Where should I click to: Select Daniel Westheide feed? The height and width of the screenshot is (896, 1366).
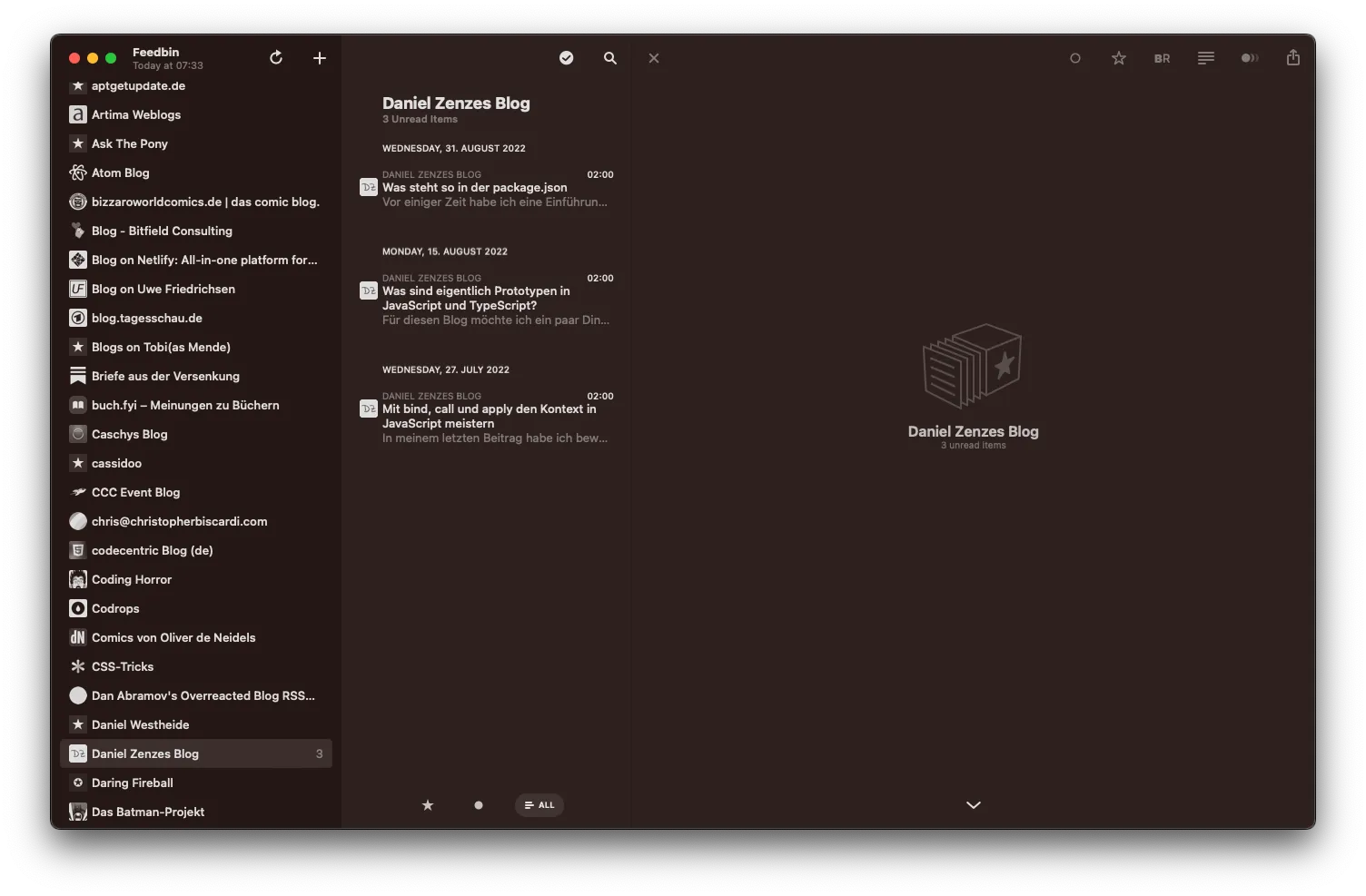tap(196, 724)
